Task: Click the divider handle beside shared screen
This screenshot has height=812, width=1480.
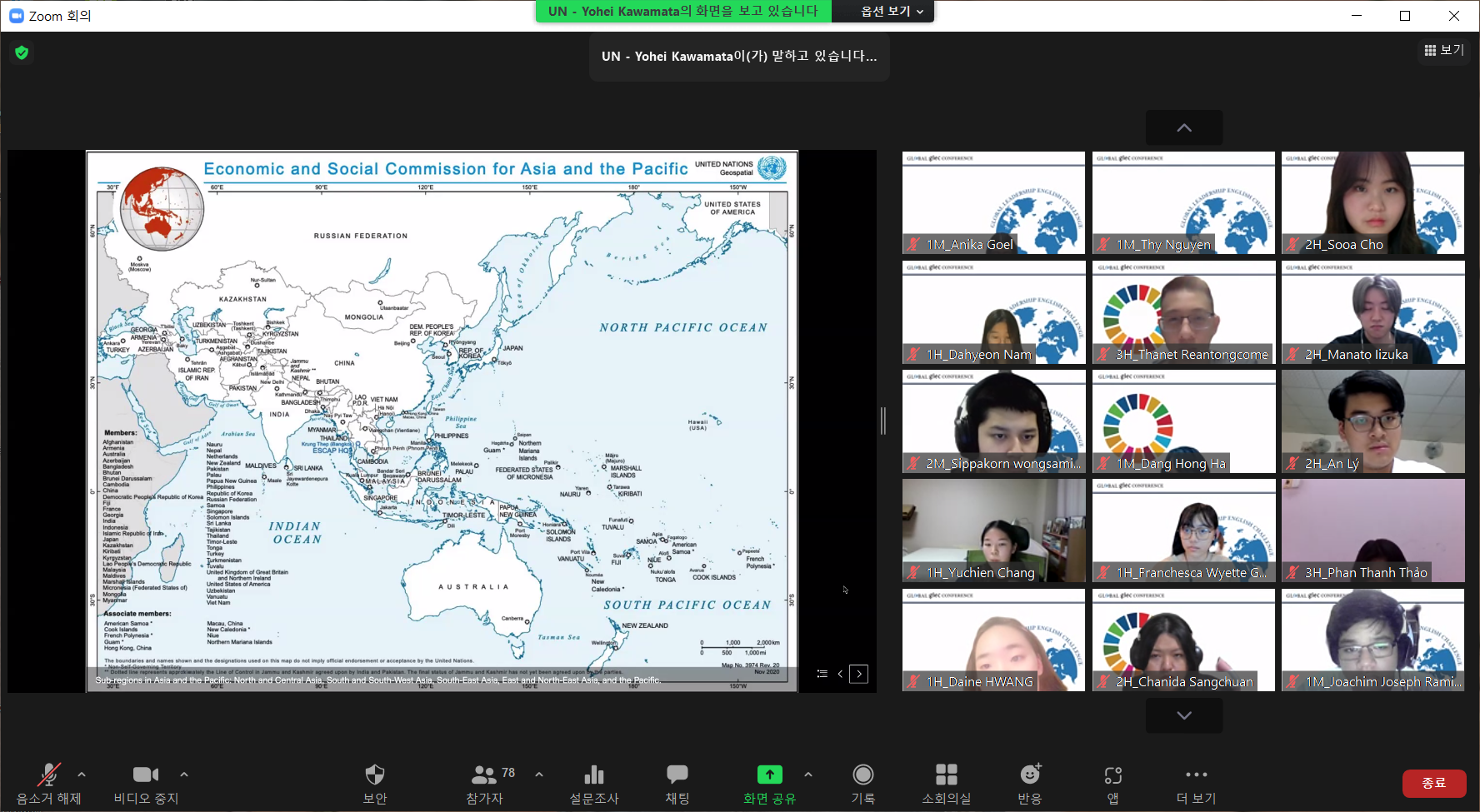Action: [x=883, y=421]
